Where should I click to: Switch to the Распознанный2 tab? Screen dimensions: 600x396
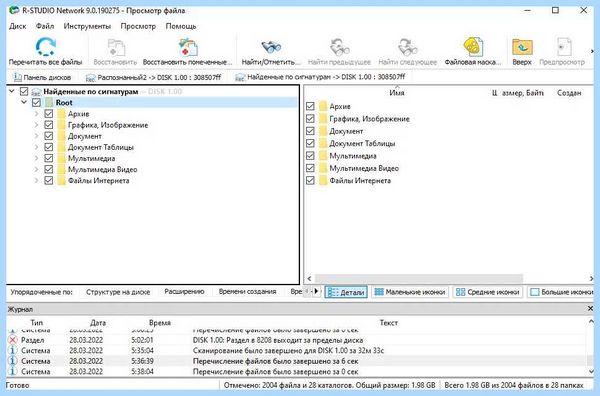point(153,77)
